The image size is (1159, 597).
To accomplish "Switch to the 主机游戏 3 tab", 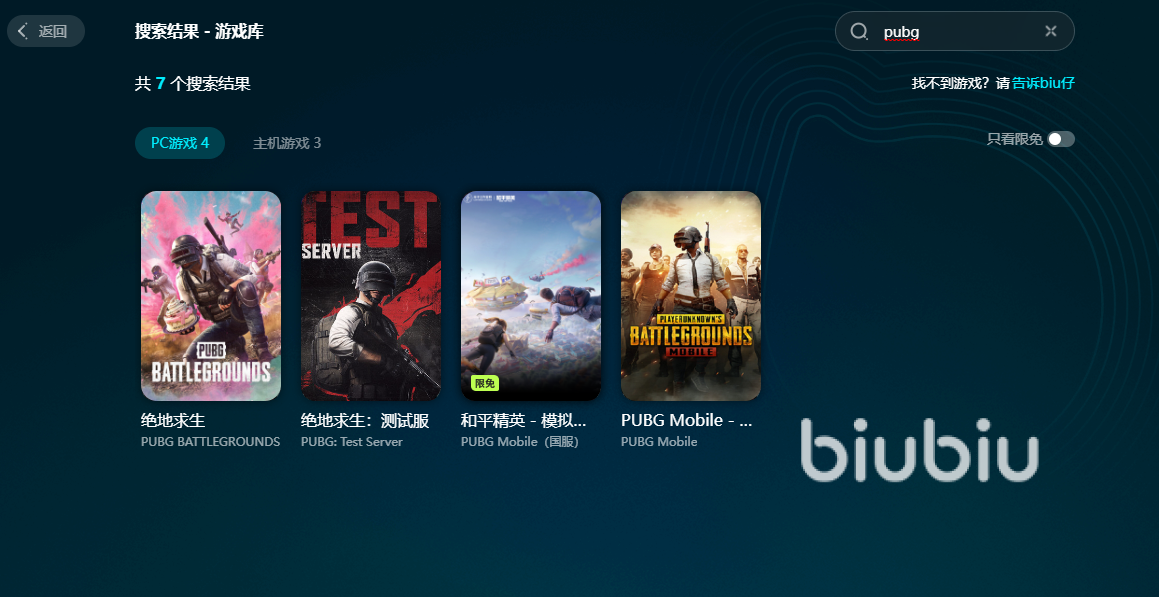I will click(287, 143).
